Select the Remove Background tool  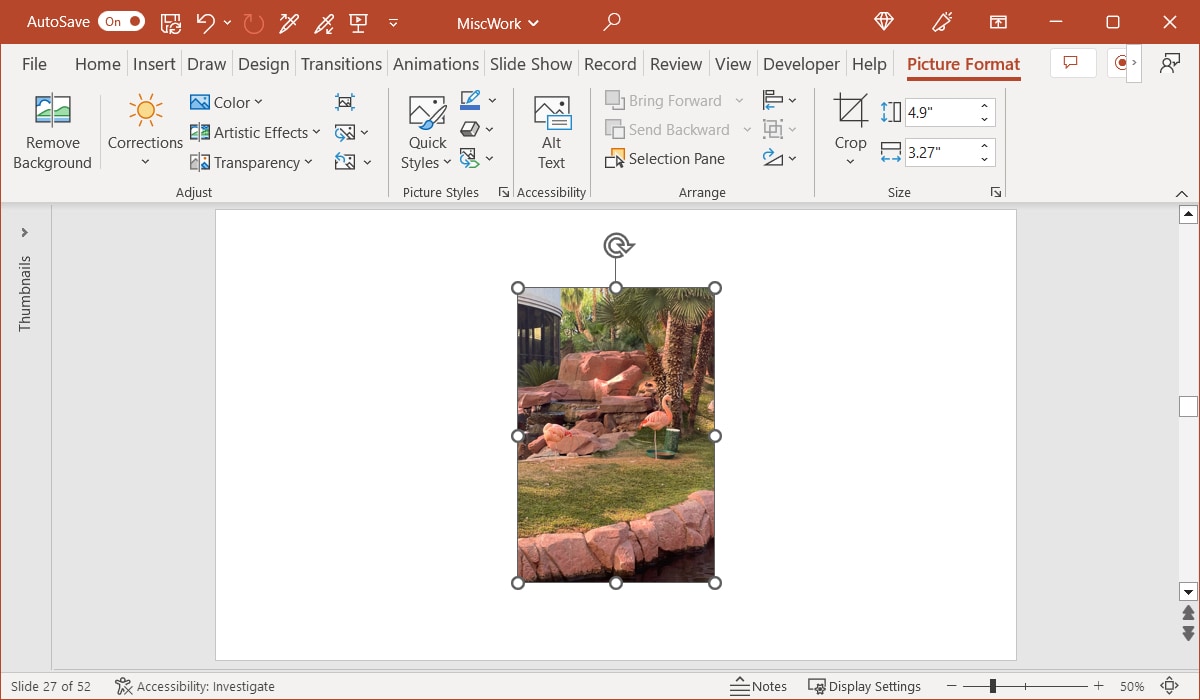click(52, 130)
